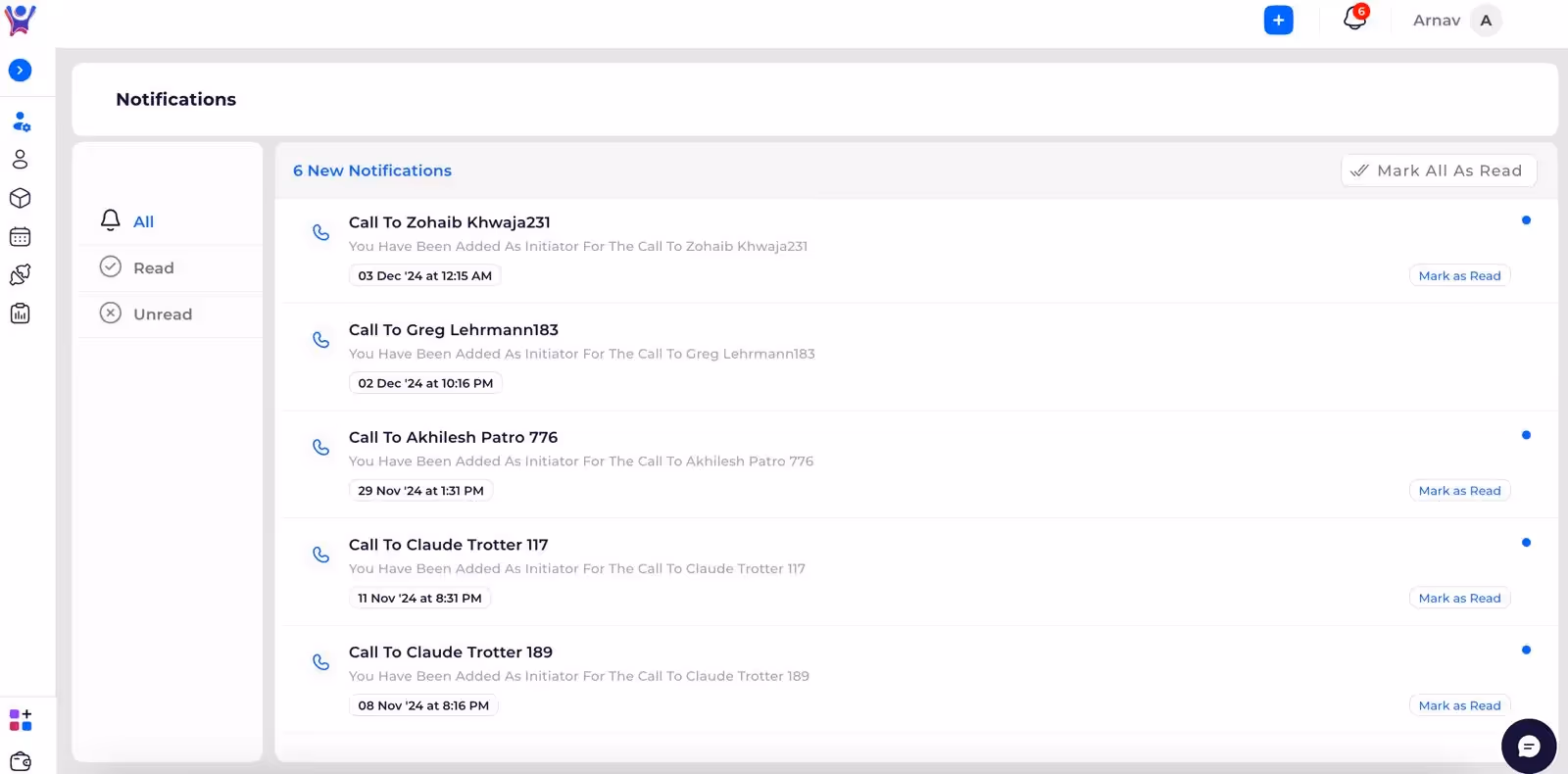The width and height of the screenshot is (1568, 774).
Task: Open the integrations plug icon in sidebar
Action: tap(20, 275)
